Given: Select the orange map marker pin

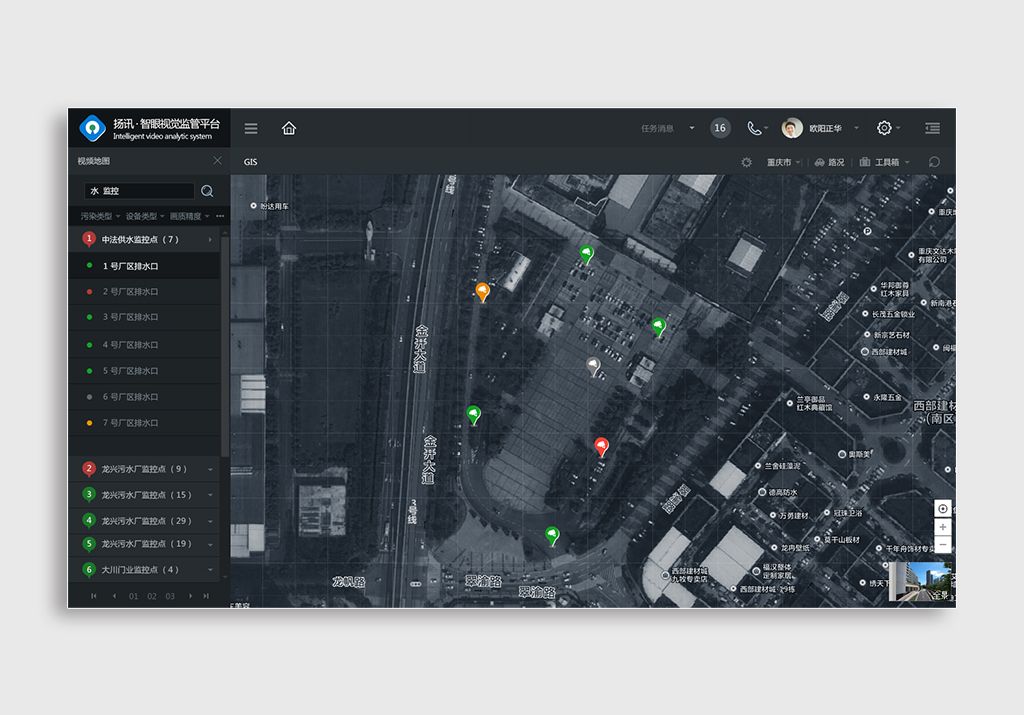Looking at the screenshot, I should coord(483,292).
